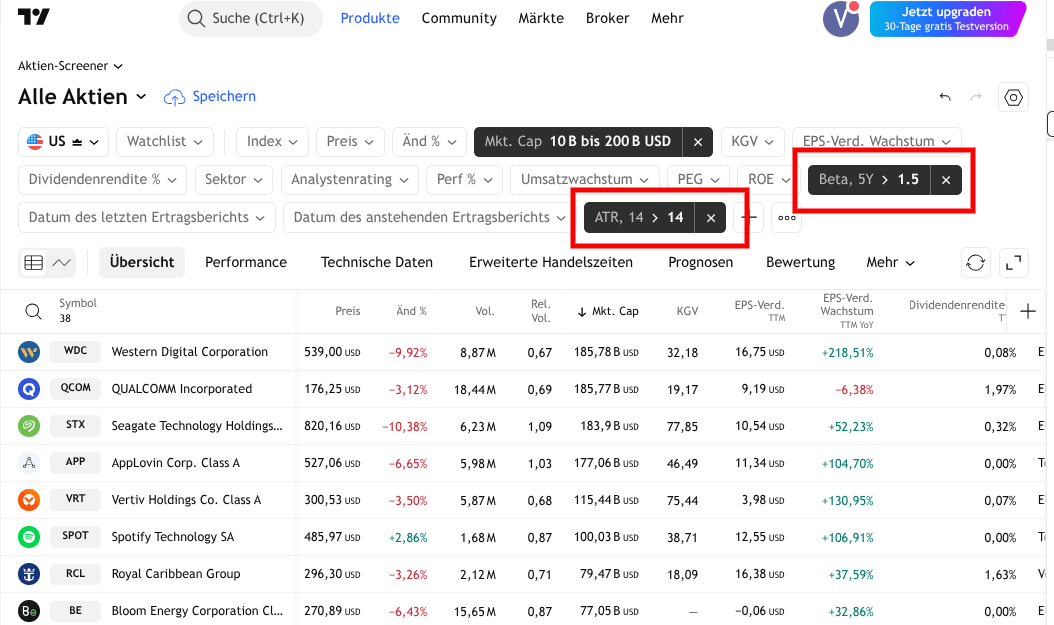This screenshot has height=625, width=1054.
Task: Open the user profile avatar
Action: (x=841, y=19)
